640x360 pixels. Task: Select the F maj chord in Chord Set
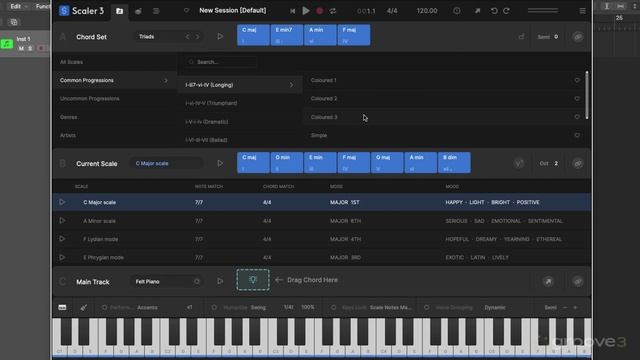click(354, 35)
